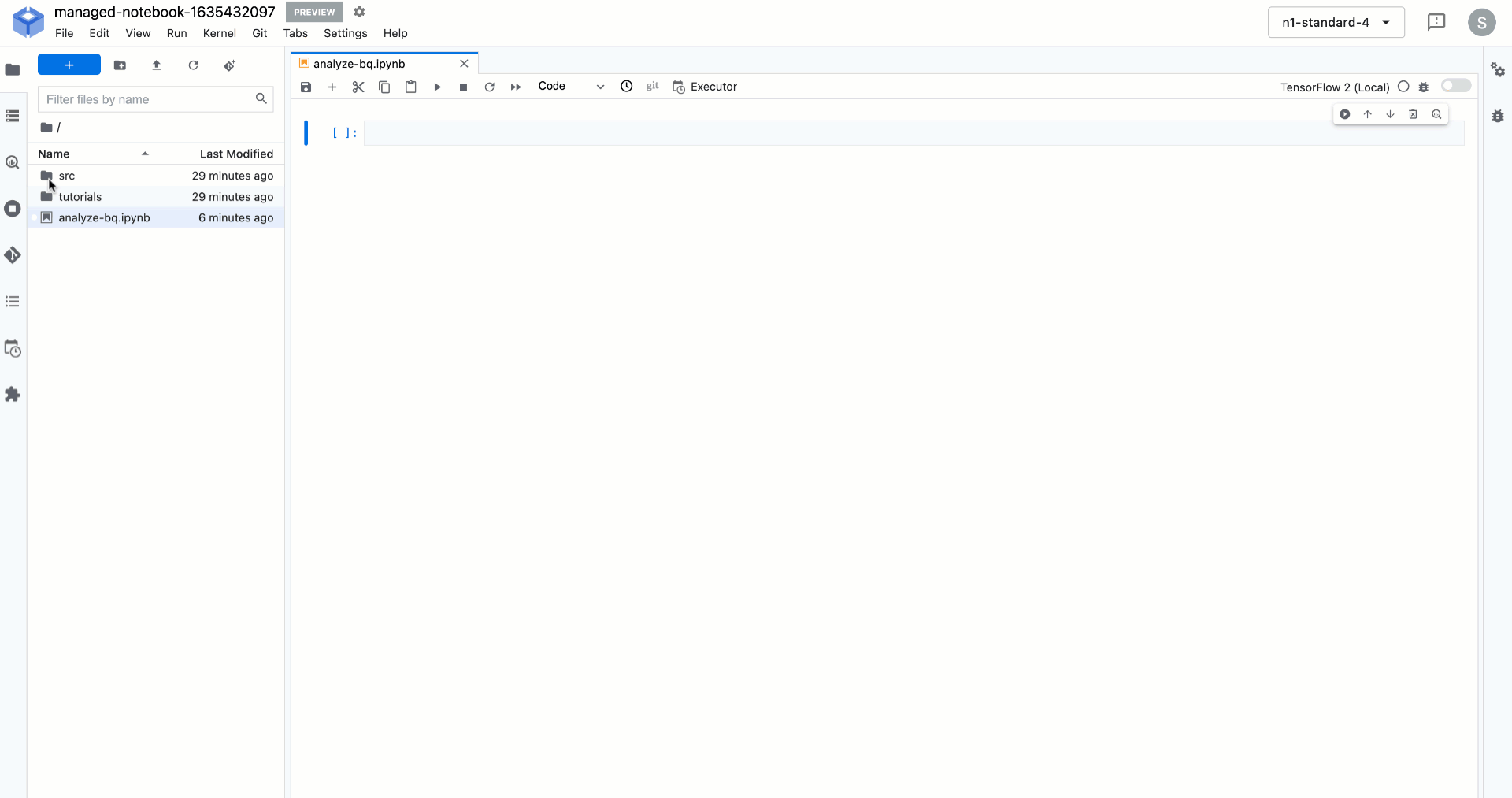Enable the debugger bug icon in the toolbar
Screen dimensions: 1512x798
(x=1424, y=87)
